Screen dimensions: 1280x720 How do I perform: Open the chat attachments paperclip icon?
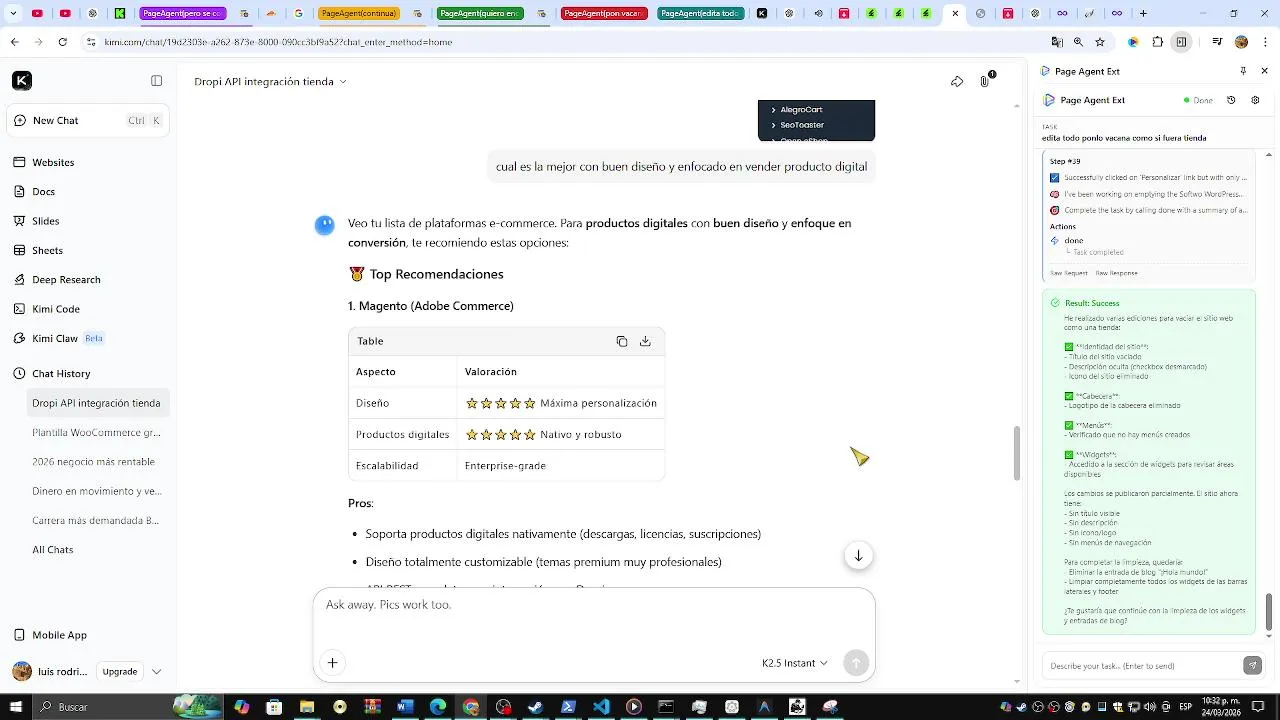pyautogui.click(x=985, y=81)
